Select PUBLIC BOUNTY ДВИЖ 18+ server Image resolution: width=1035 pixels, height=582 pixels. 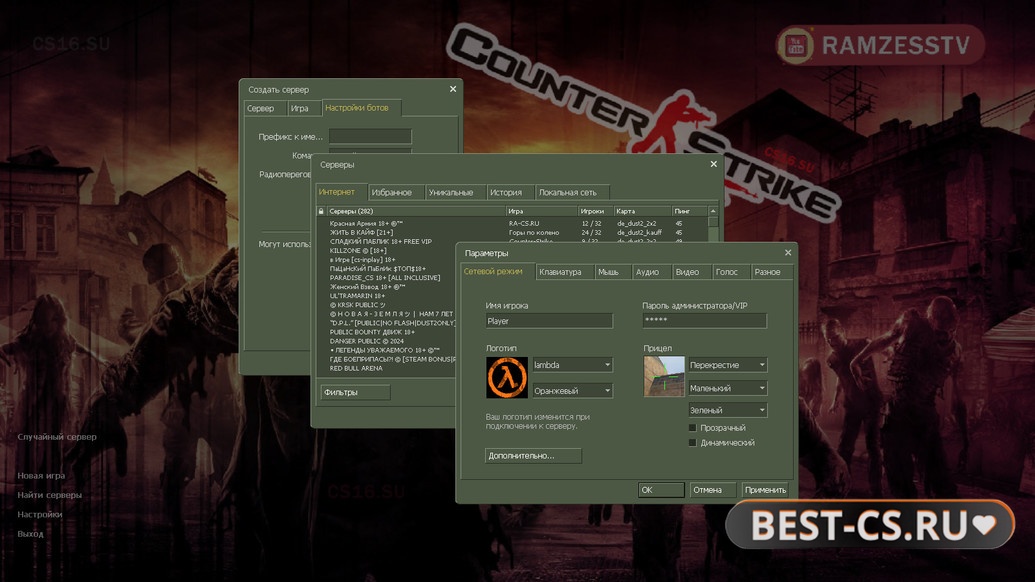coord(386,332)
